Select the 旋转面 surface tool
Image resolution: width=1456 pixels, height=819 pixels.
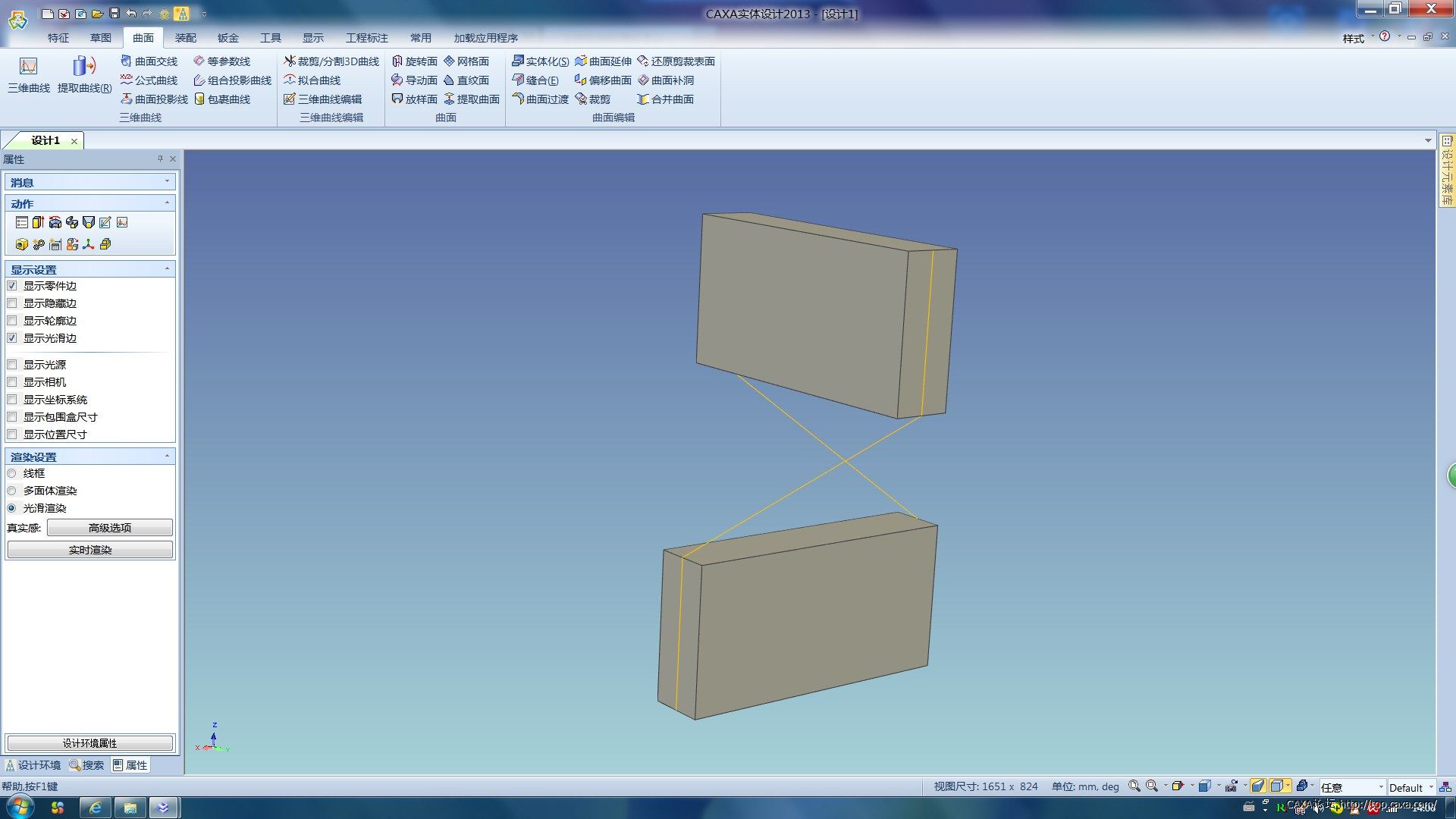(x=414, y=61)
